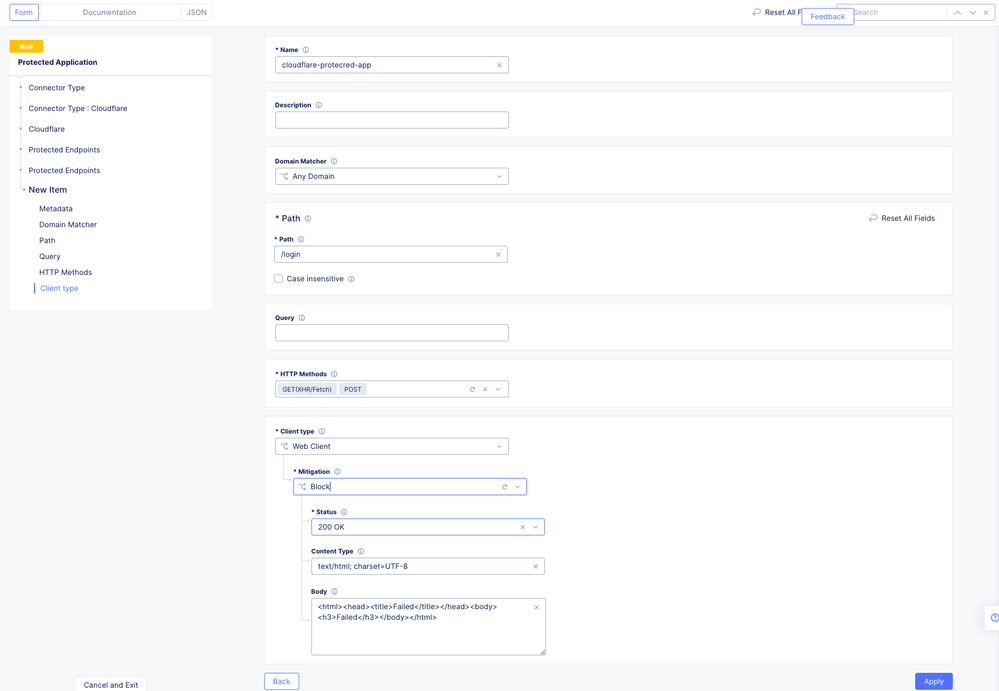Open the Status 200 OK dropdown
The height and width of the screenshot is (691, 999).
pyautogui.click(x=535, y=527)
